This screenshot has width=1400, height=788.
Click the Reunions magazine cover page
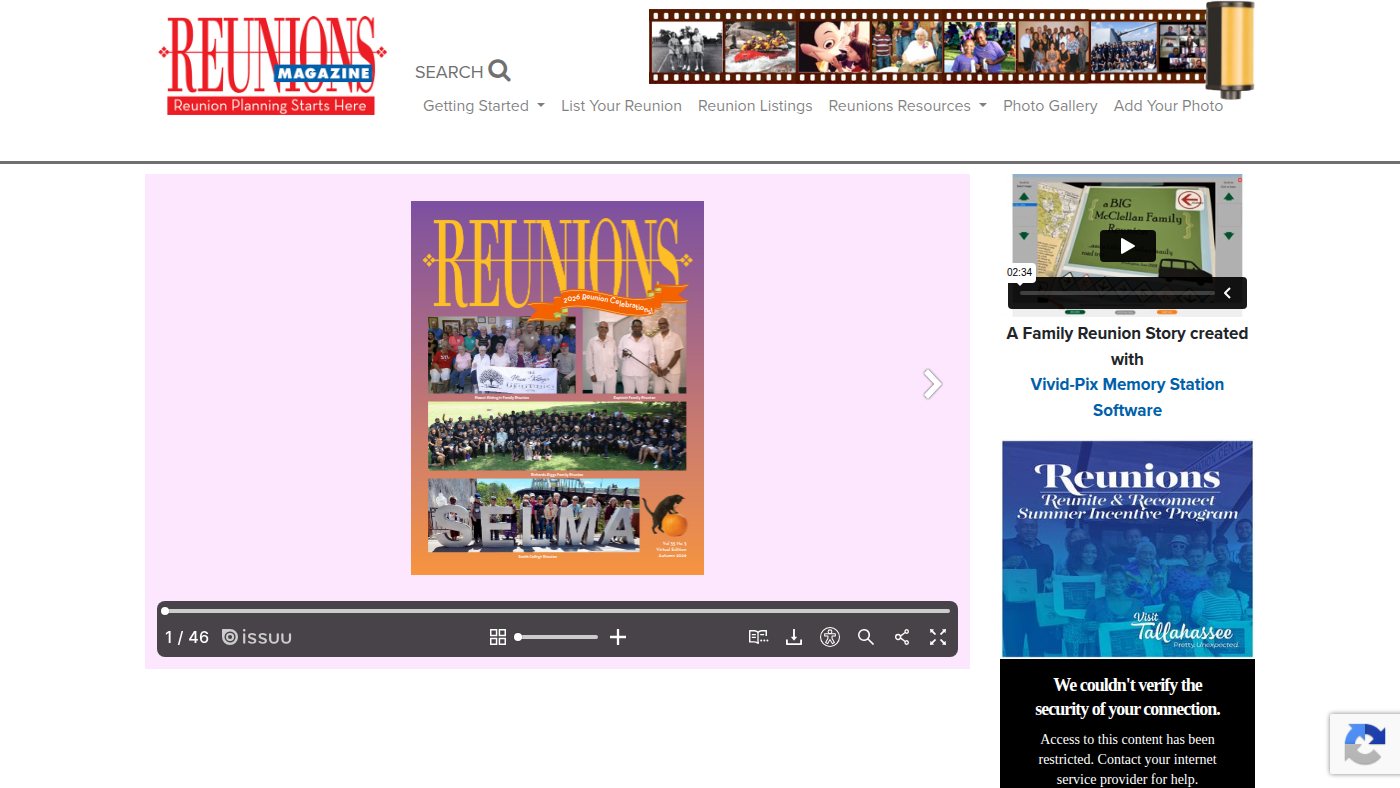557,388
